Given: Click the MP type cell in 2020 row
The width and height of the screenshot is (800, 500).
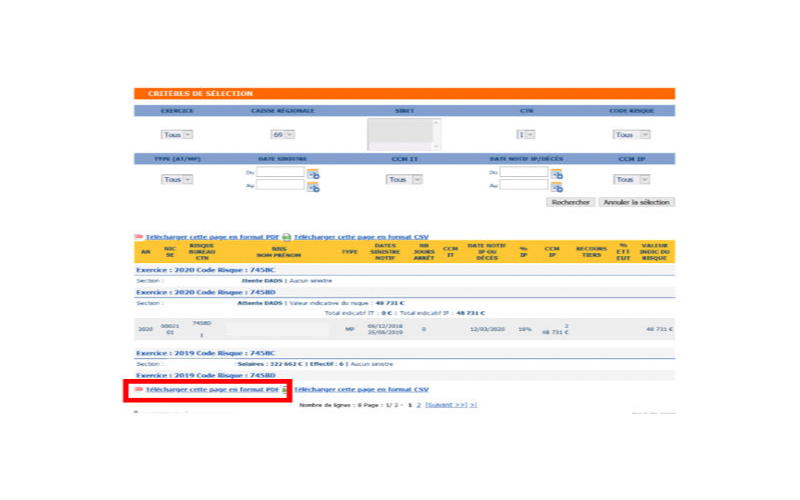Looking at the screenshot, I should (349, 330).
